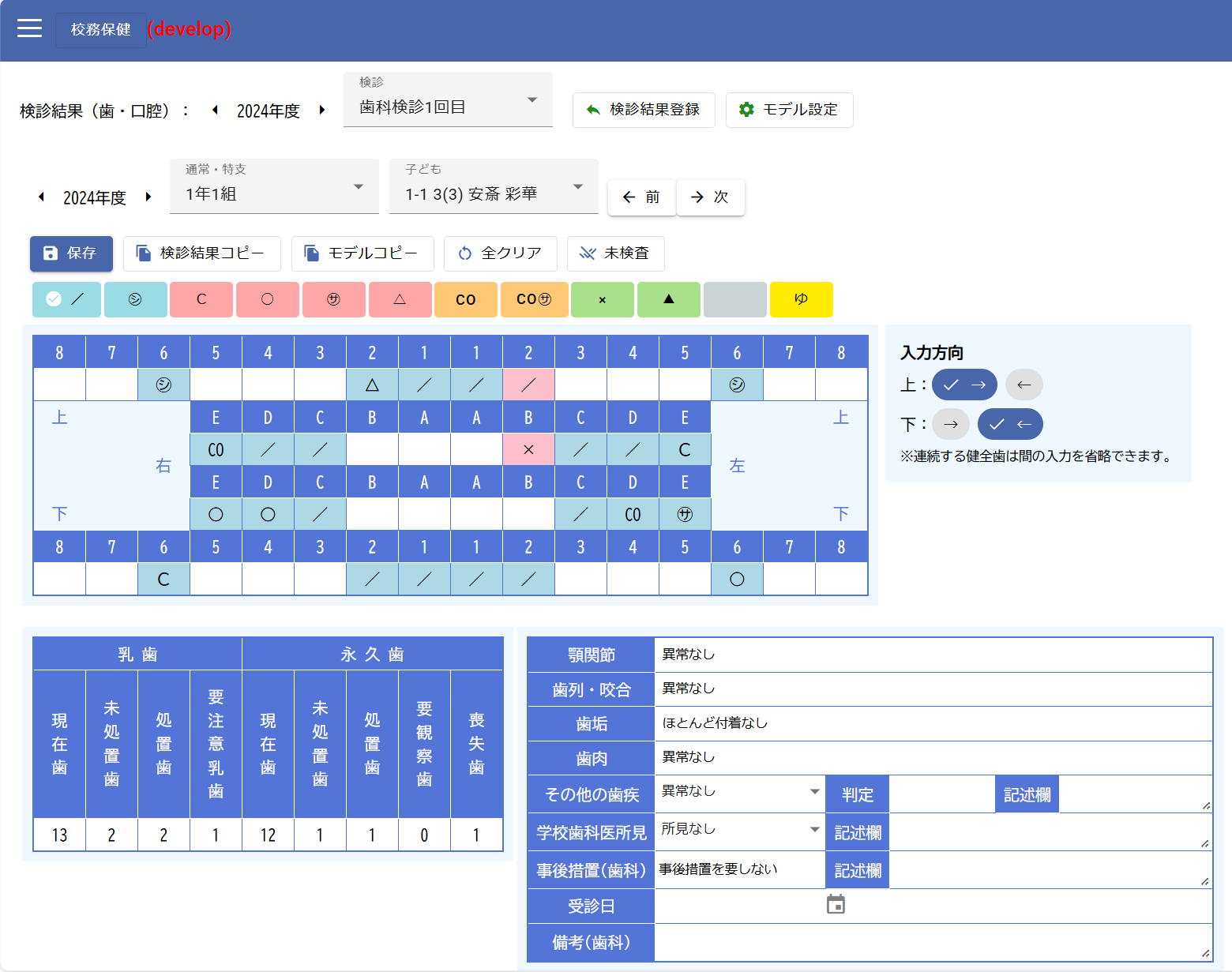Click pink × cell in upper baby teeth

click(528, 449)
